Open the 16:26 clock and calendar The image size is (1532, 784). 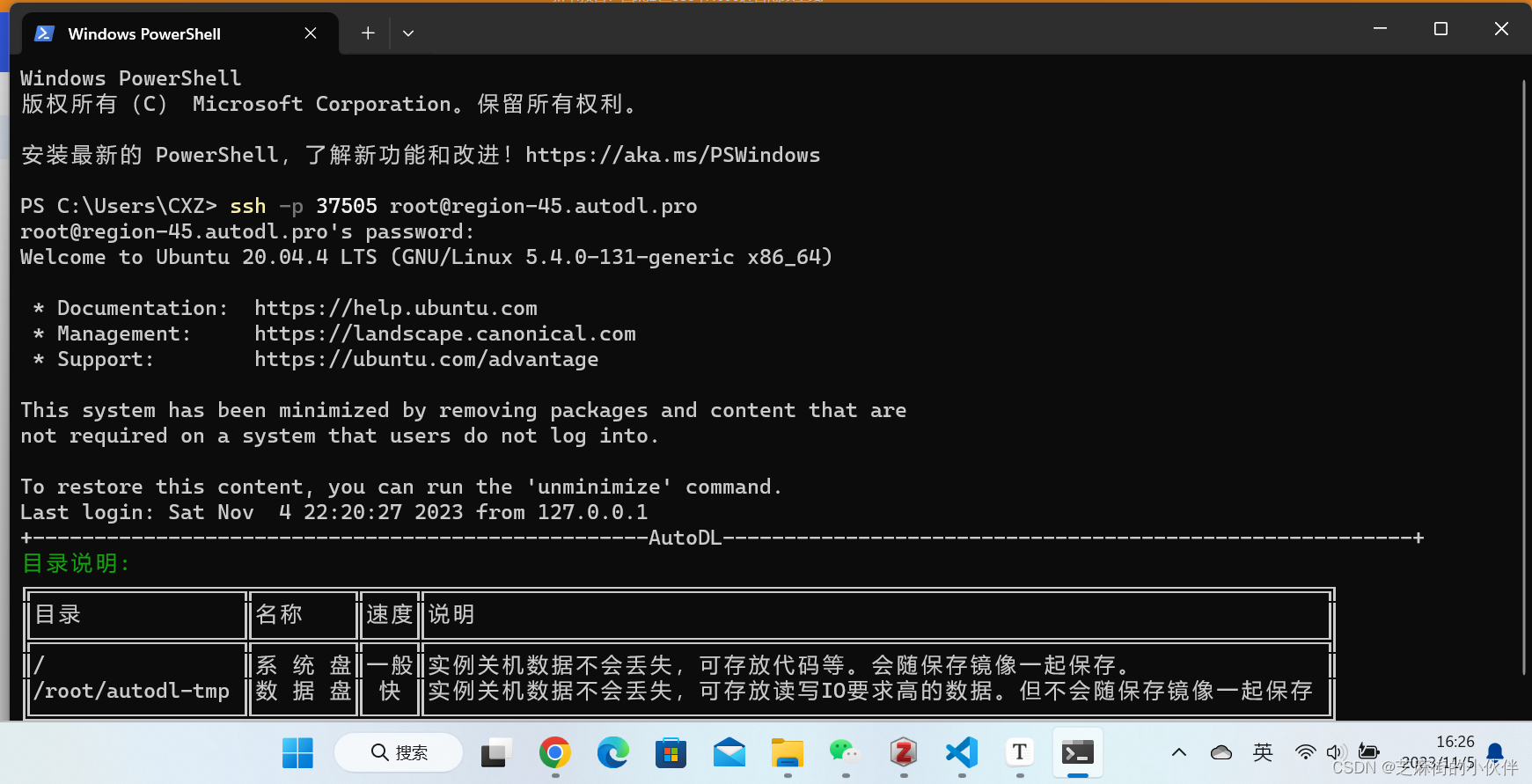coord(1440,753)
